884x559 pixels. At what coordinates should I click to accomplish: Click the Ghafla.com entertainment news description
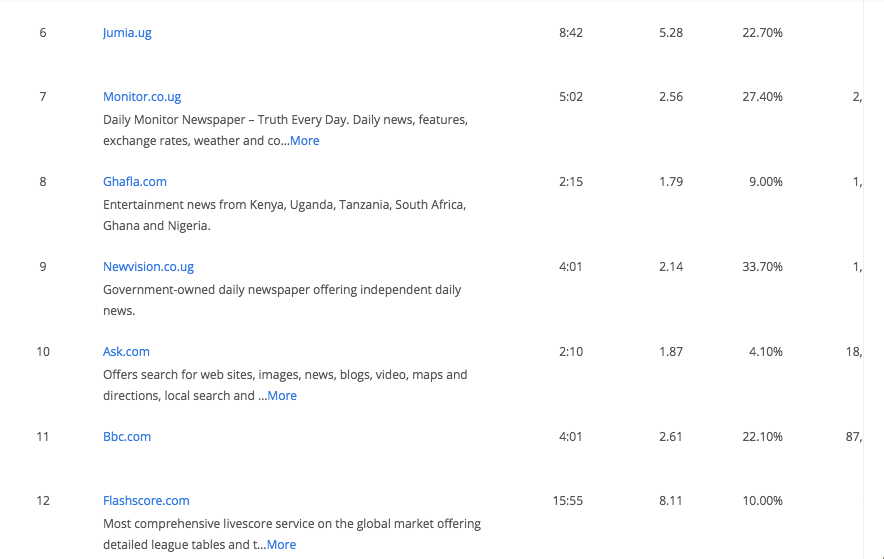(283, 215)
